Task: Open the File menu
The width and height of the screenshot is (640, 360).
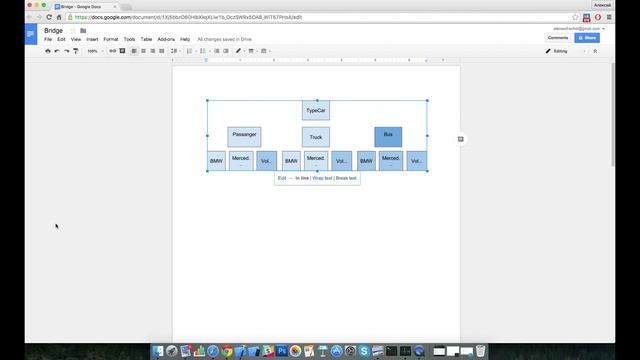Action: (x=48, y=39)
